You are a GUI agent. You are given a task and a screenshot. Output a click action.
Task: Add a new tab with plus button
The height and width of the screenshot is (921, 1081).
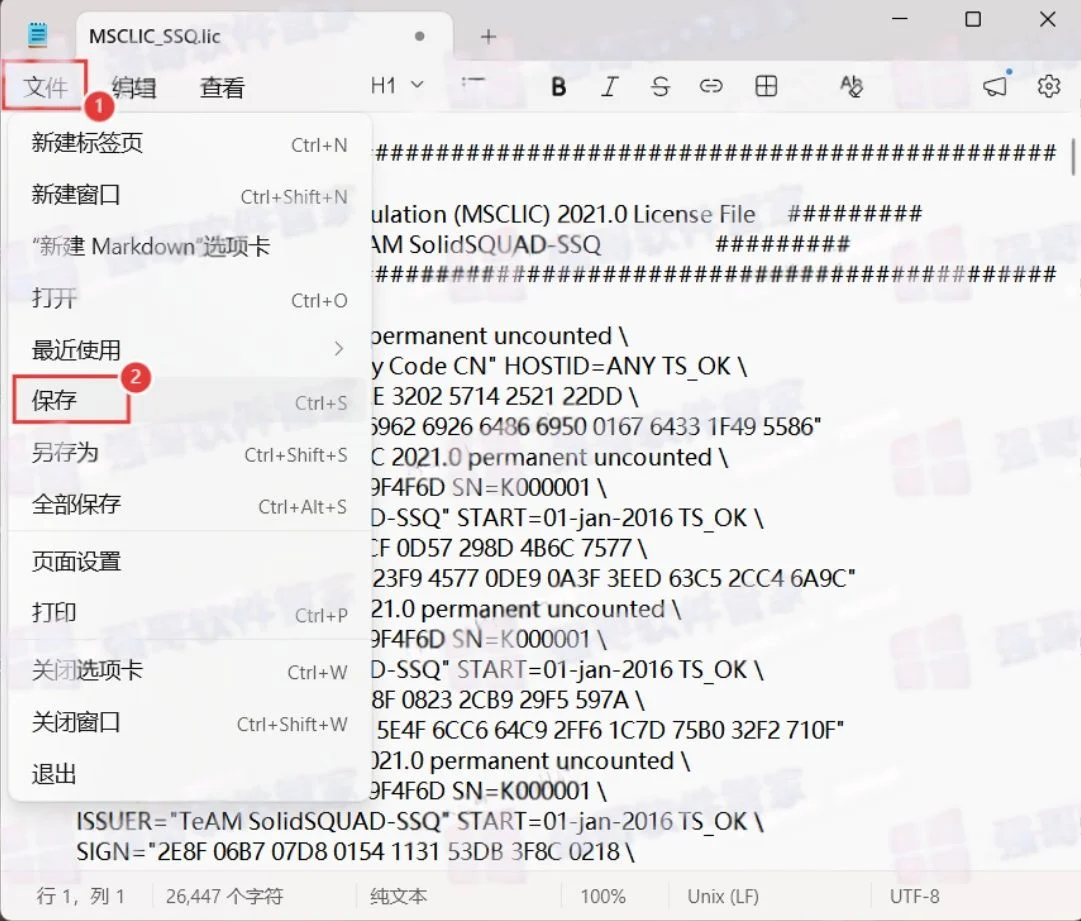coord(488,37)
